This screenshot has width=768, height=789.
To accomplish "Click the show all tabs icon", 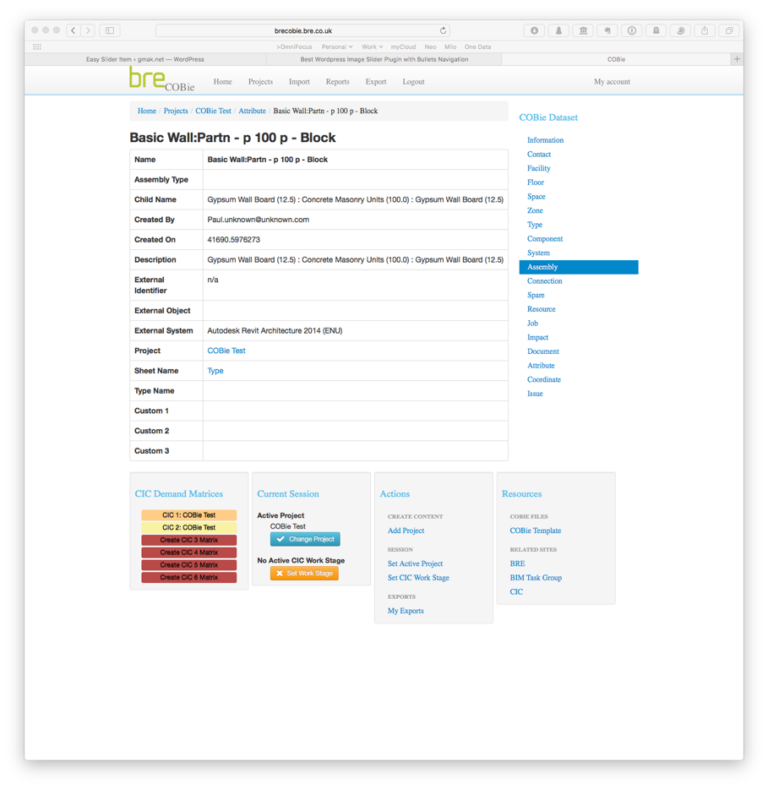I will 729,31.
